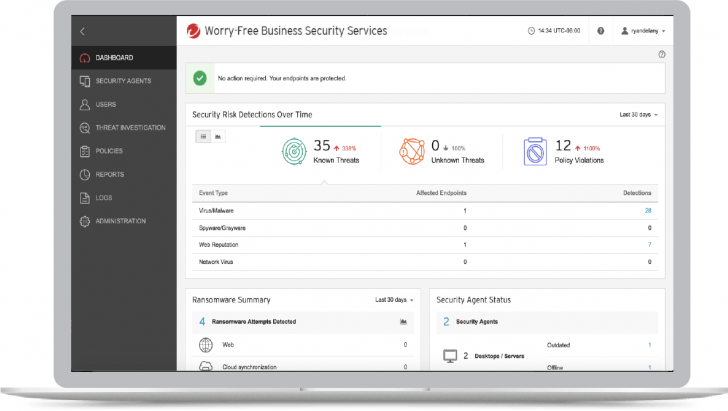Click the small page help icon below header
Screen dimensions: 728x411
coord(662,54)
